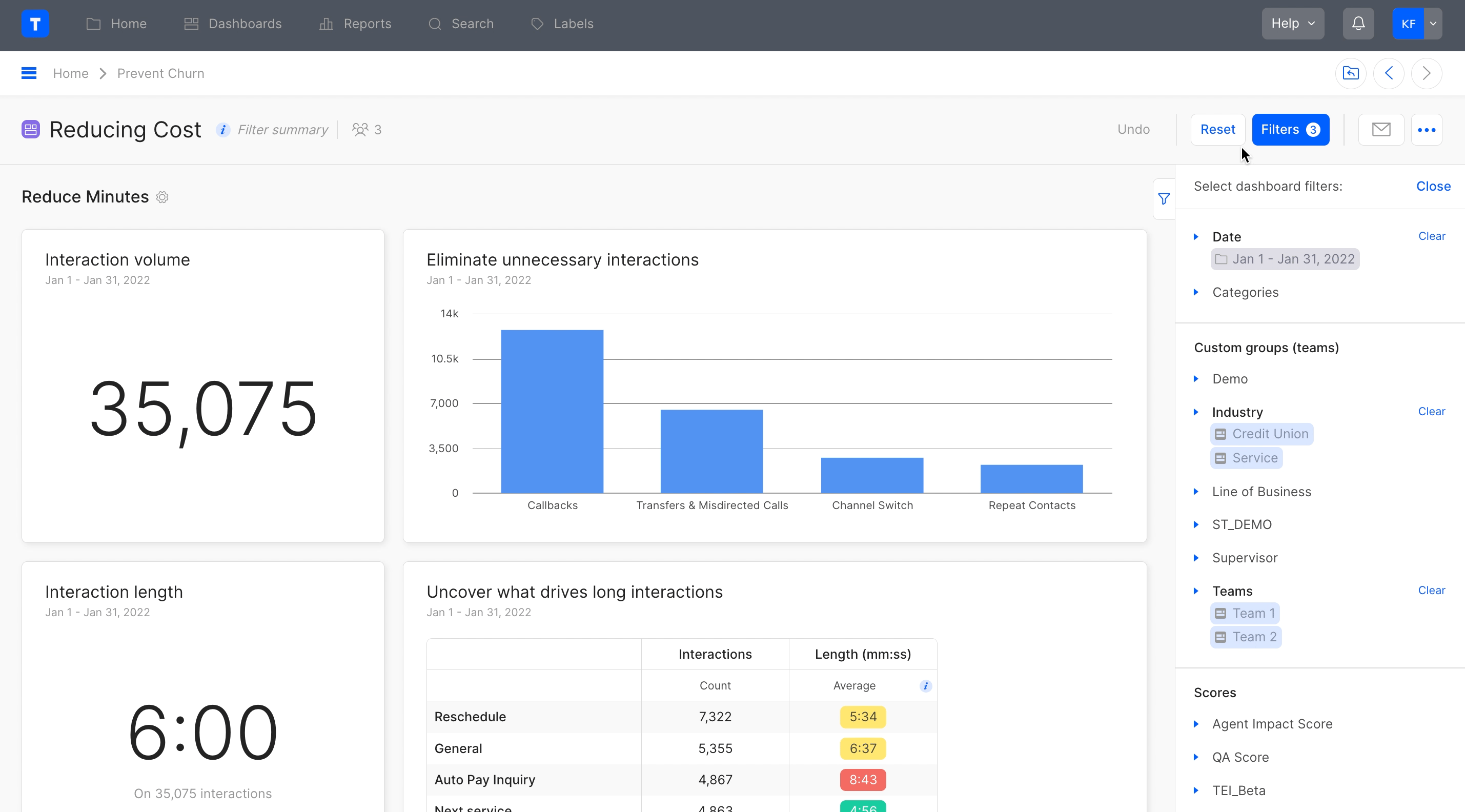
Task: Go to the next dashboard arrow
Action: pyautogui.click(x=1427, y=73)
